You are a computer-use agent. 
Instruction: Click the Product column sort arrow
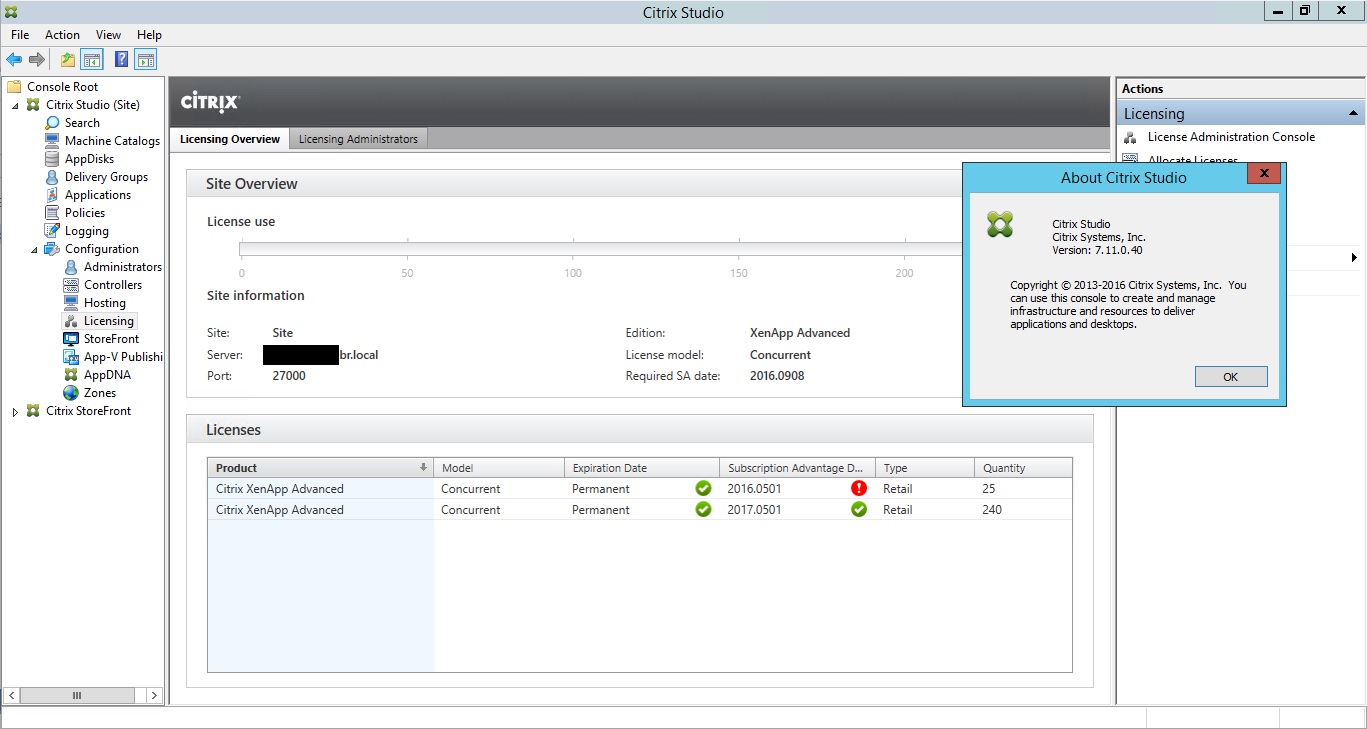click(423, 468)
